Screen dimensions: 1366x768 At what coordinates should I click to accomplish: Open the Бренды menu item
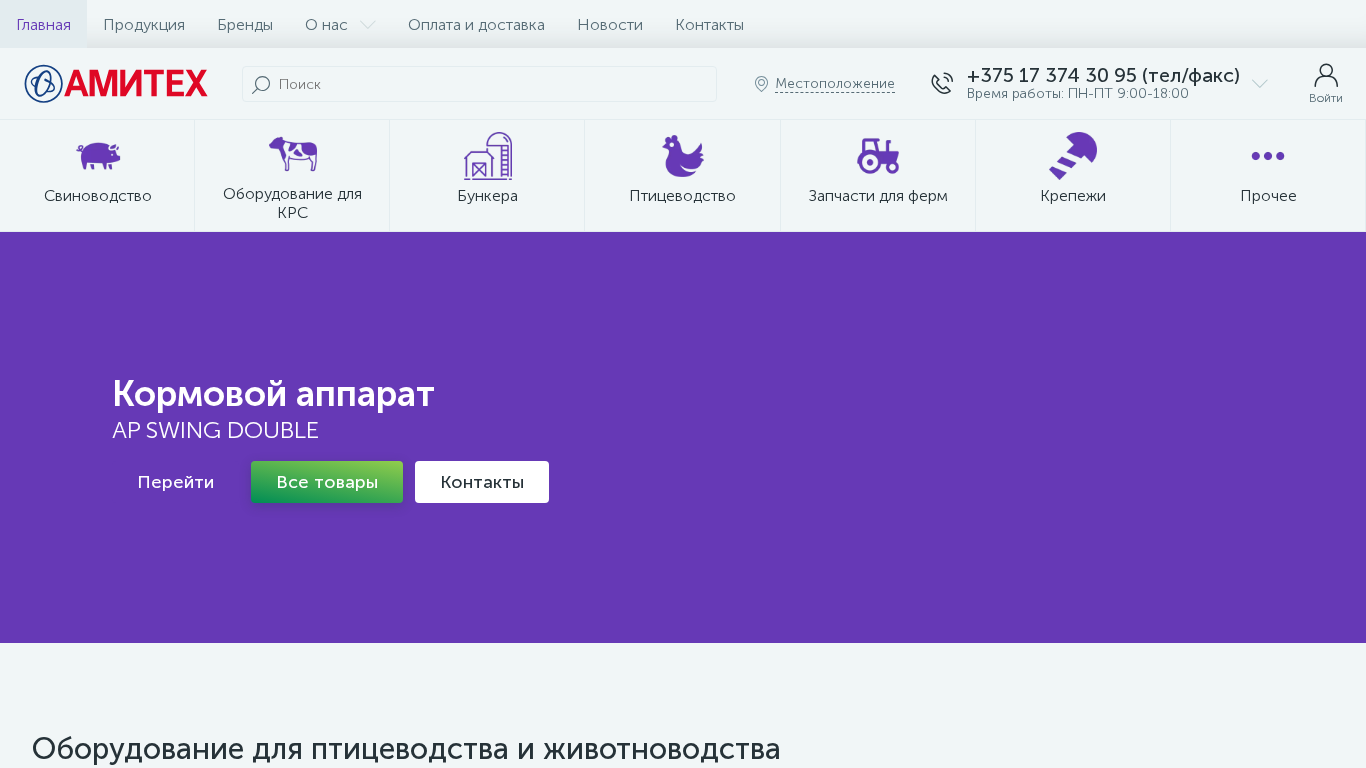pyautogui.click(x=245, y=24)
